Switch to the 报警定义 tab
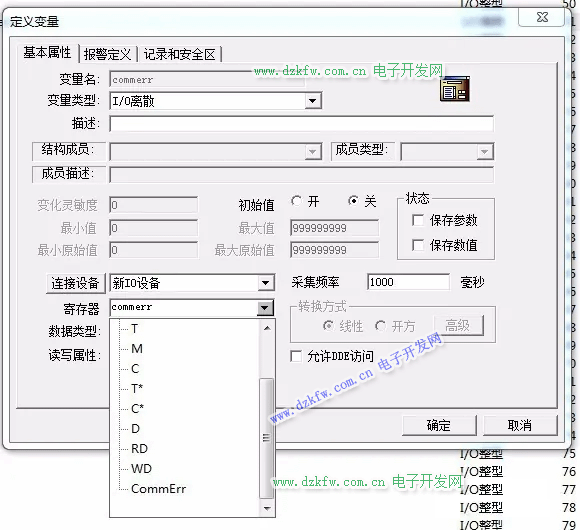Viewport: 580px width, 530px height. coord(107,54)
